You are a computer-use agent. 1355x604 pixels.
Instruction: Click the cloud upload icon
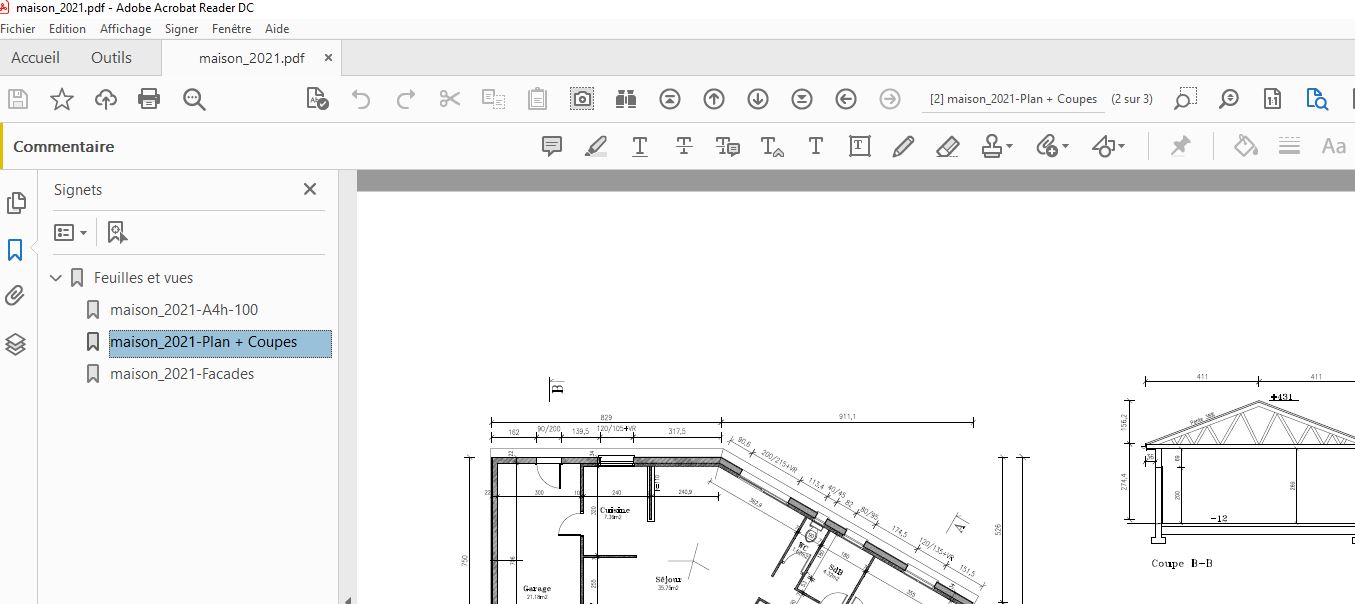[x=106, y=99]
